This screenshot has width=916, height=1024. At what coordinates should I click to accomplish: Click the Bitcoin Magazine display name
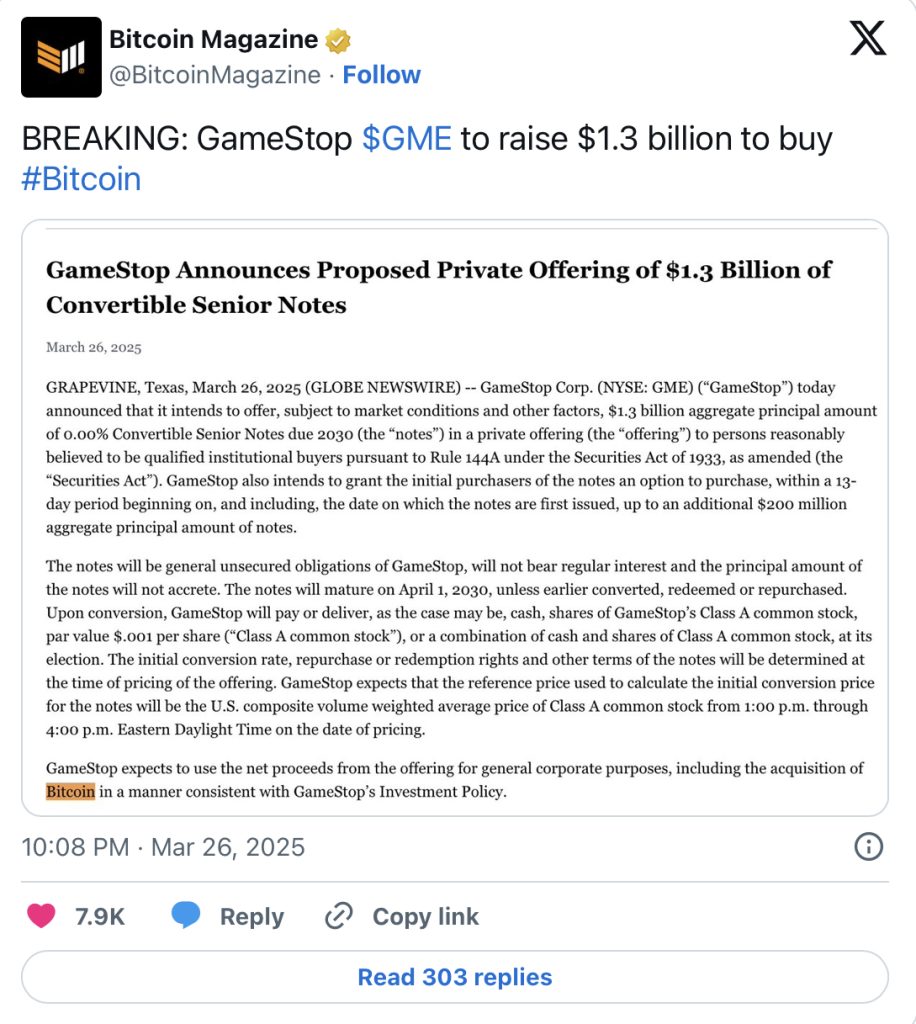pos(213,39)
